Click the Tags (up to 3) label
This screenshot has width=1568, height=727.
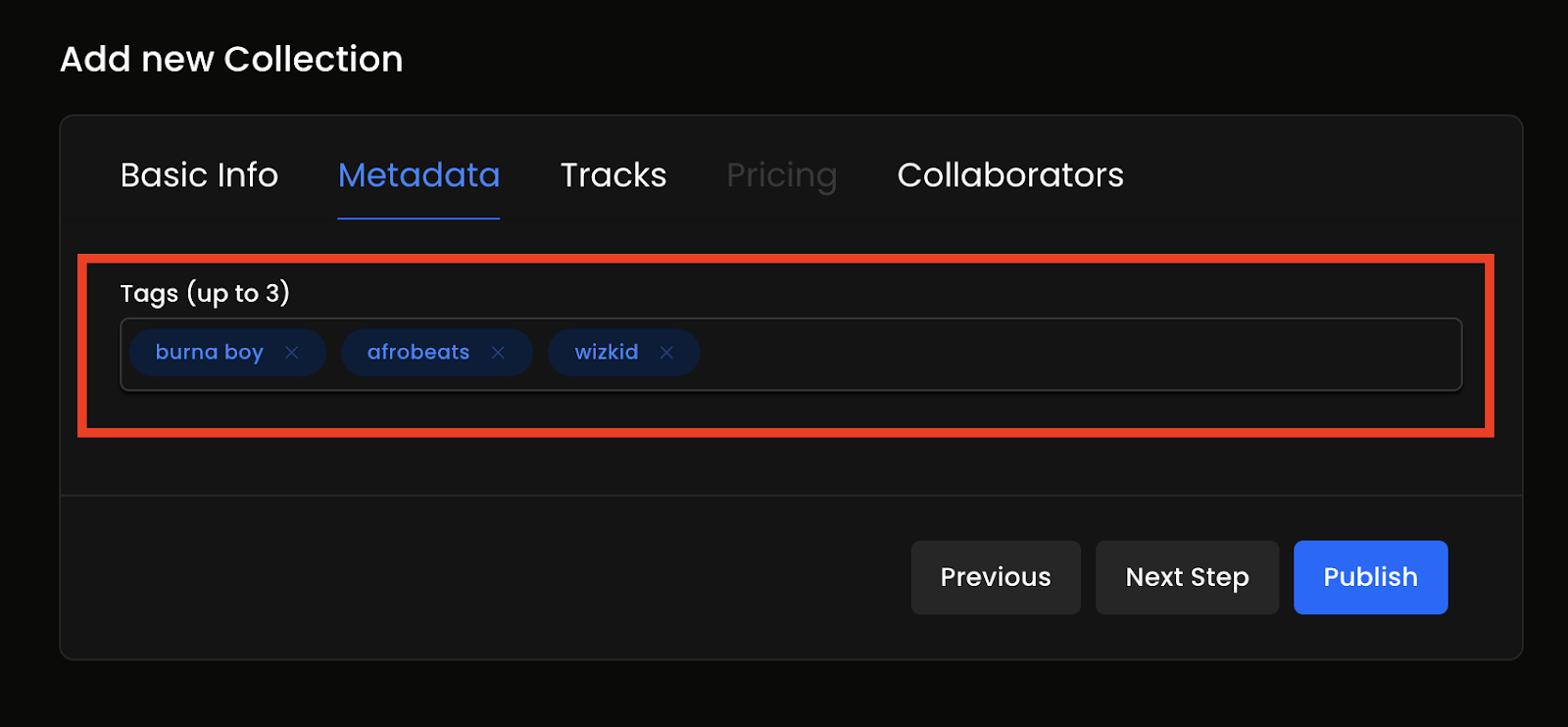coord(205,293)
